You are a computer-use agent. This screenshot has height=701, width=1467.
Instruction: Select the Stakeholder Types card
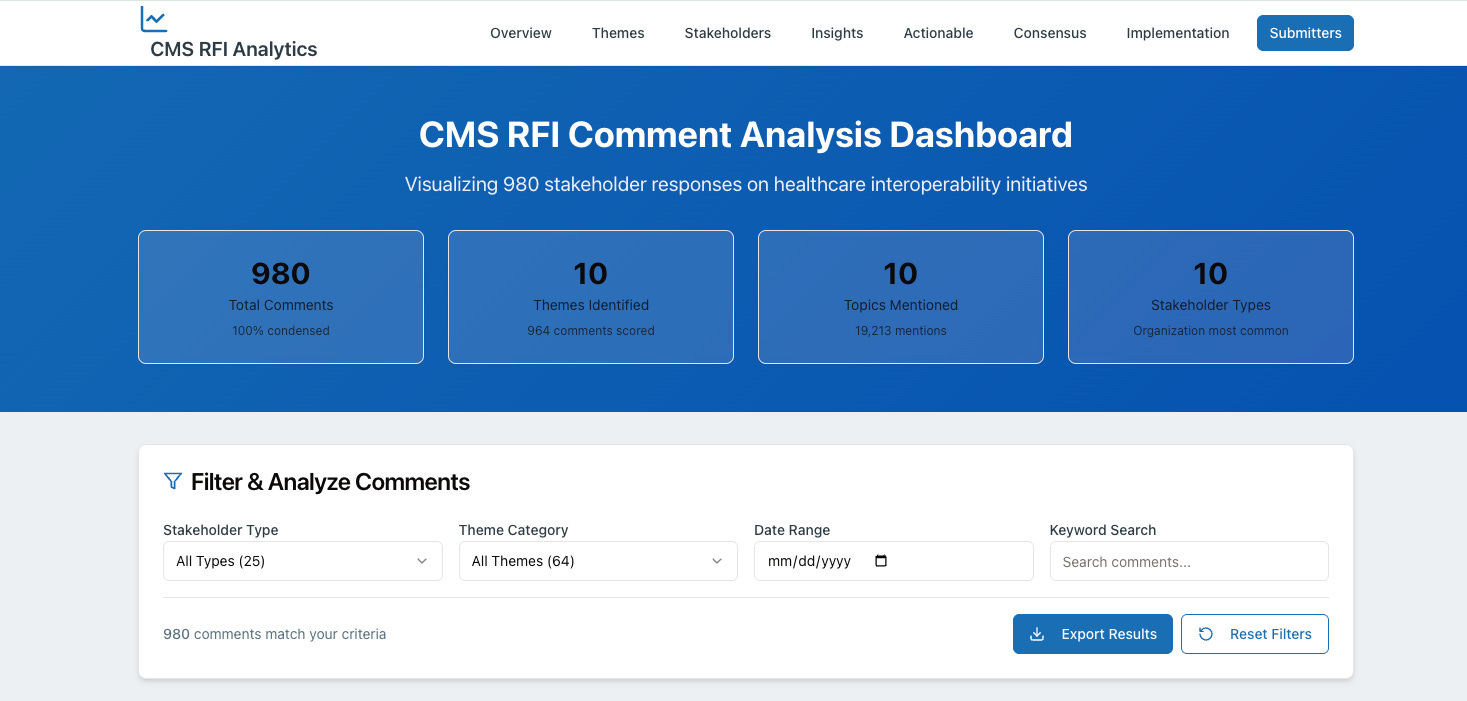pos(1211,297)
